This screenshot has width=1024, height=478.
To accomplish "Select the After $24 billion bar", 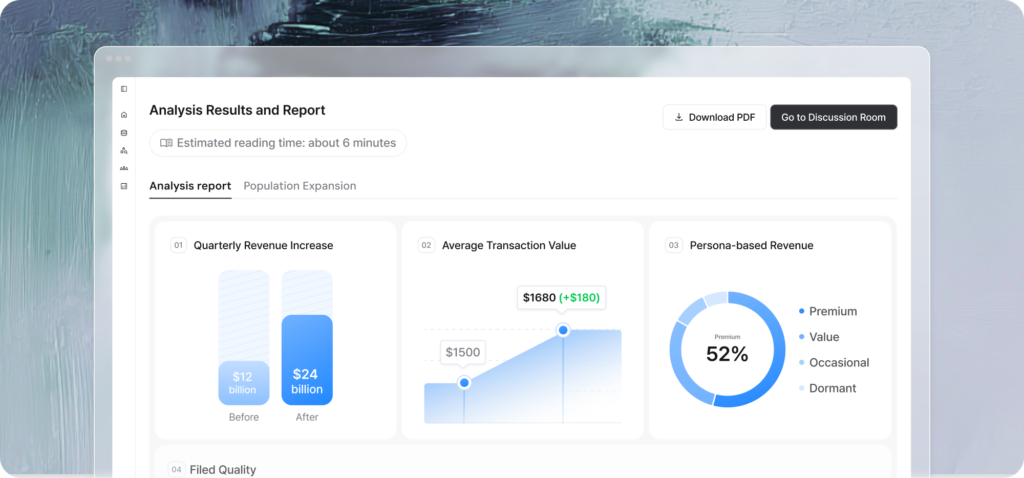I will (307, 360).
